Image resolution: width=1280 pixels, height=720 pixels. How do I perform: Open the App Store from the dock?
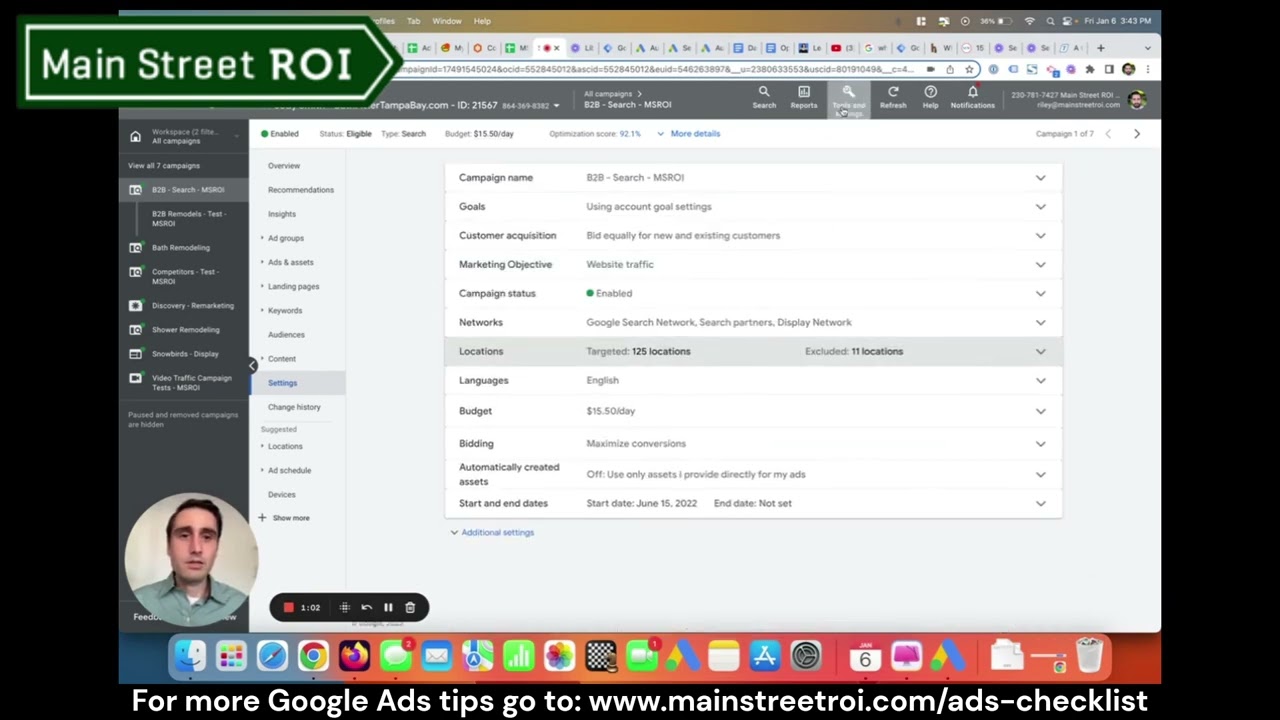[x=765, y=656]
